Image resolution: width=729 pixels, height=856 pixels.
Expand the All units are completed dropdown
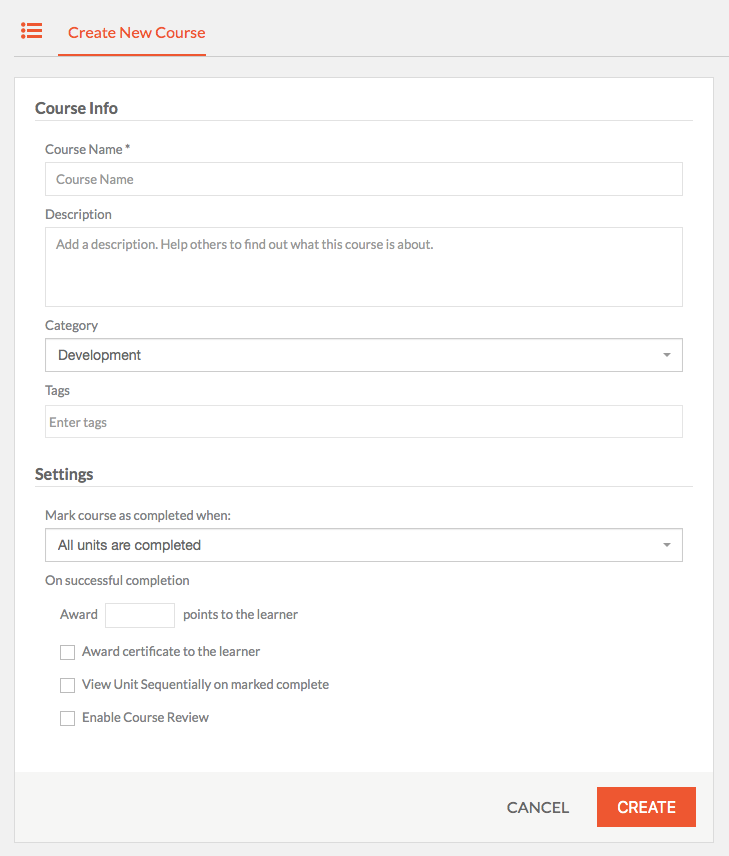tap(364, 545)
